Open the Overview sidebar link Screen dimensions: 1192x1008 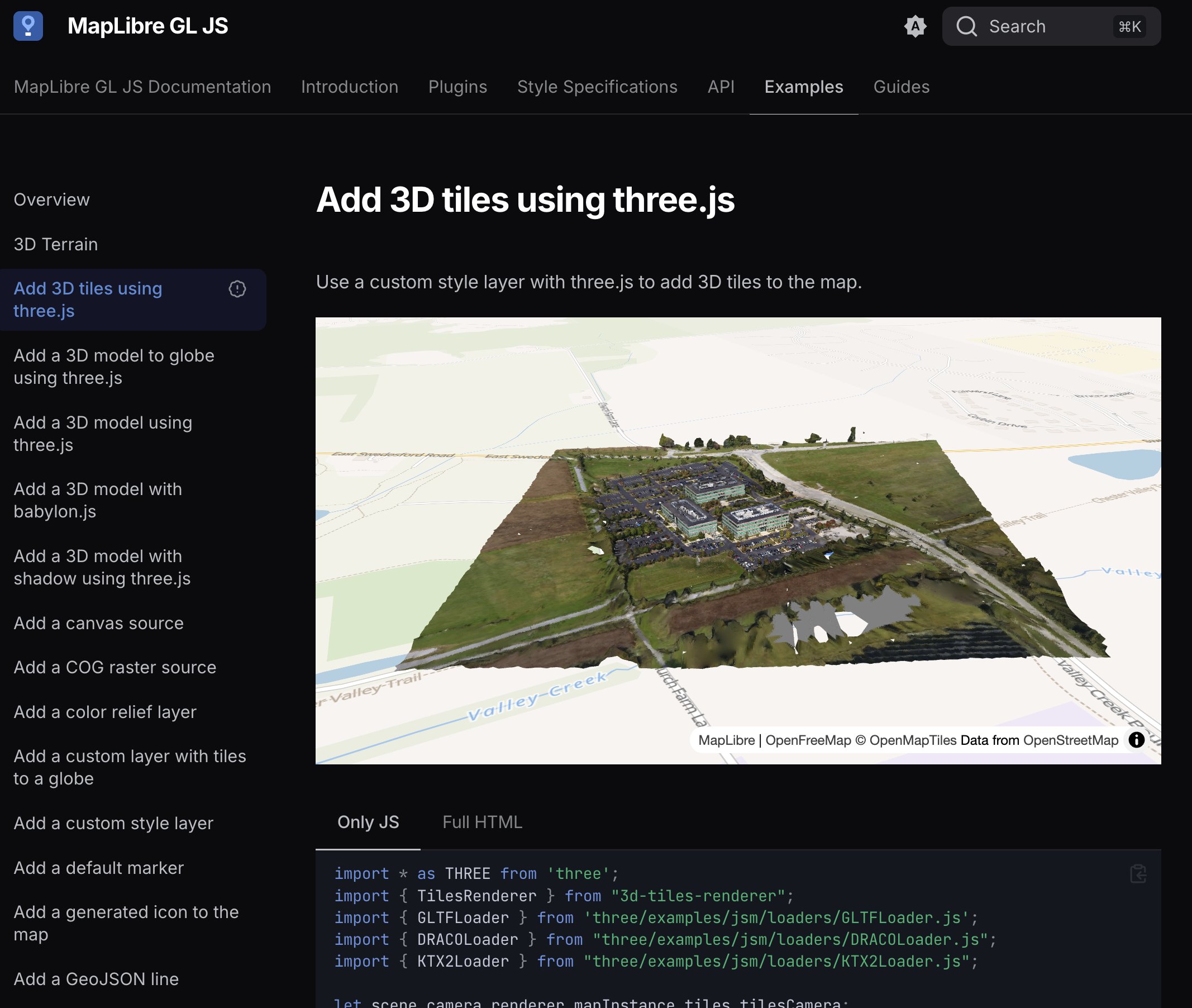pyautogui.click(x=51, y=199)
